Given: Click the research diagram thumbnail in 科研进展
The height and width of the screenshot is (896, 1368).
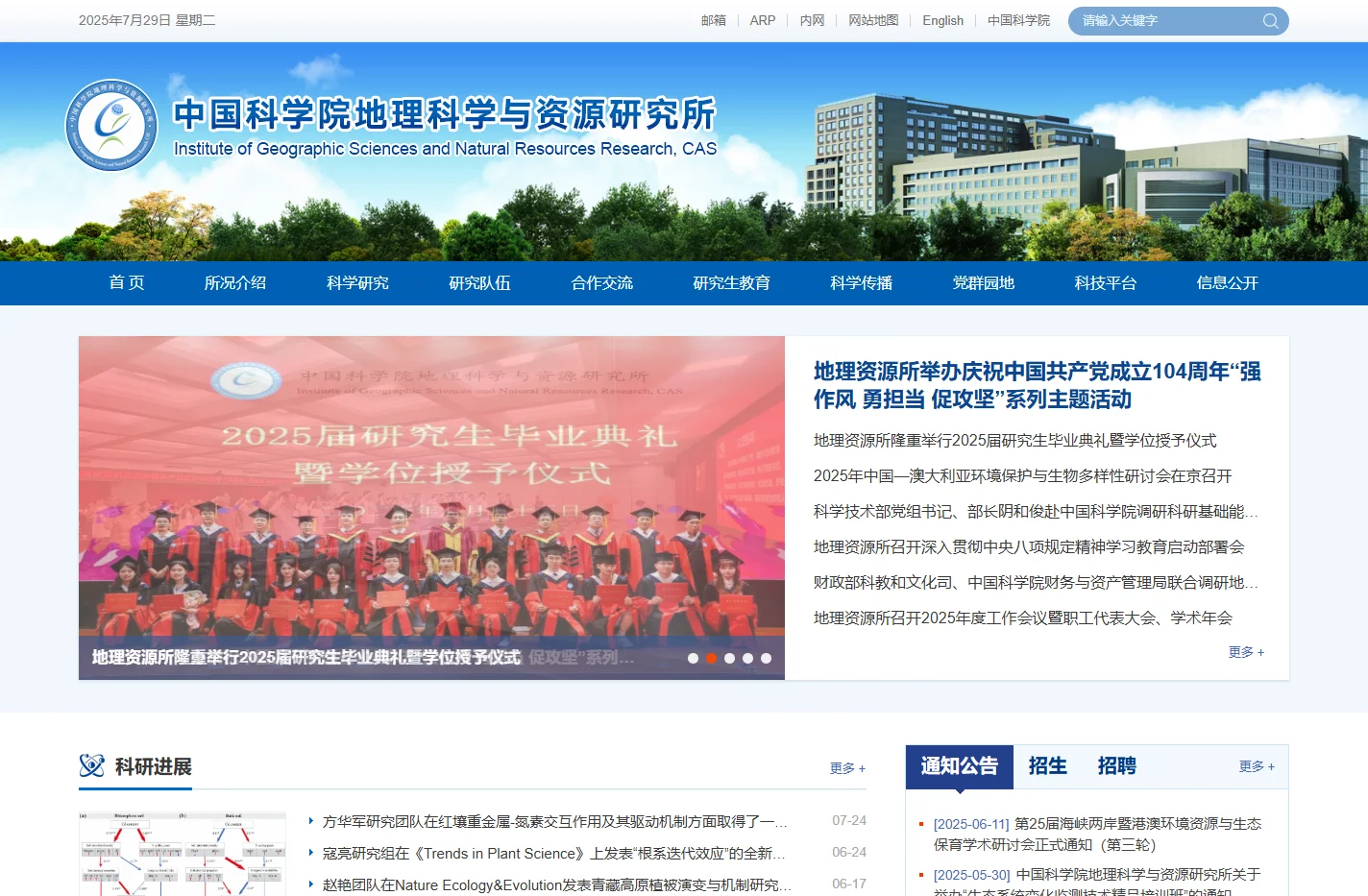Looking at the screenshot, I should [x=183, y=854].
